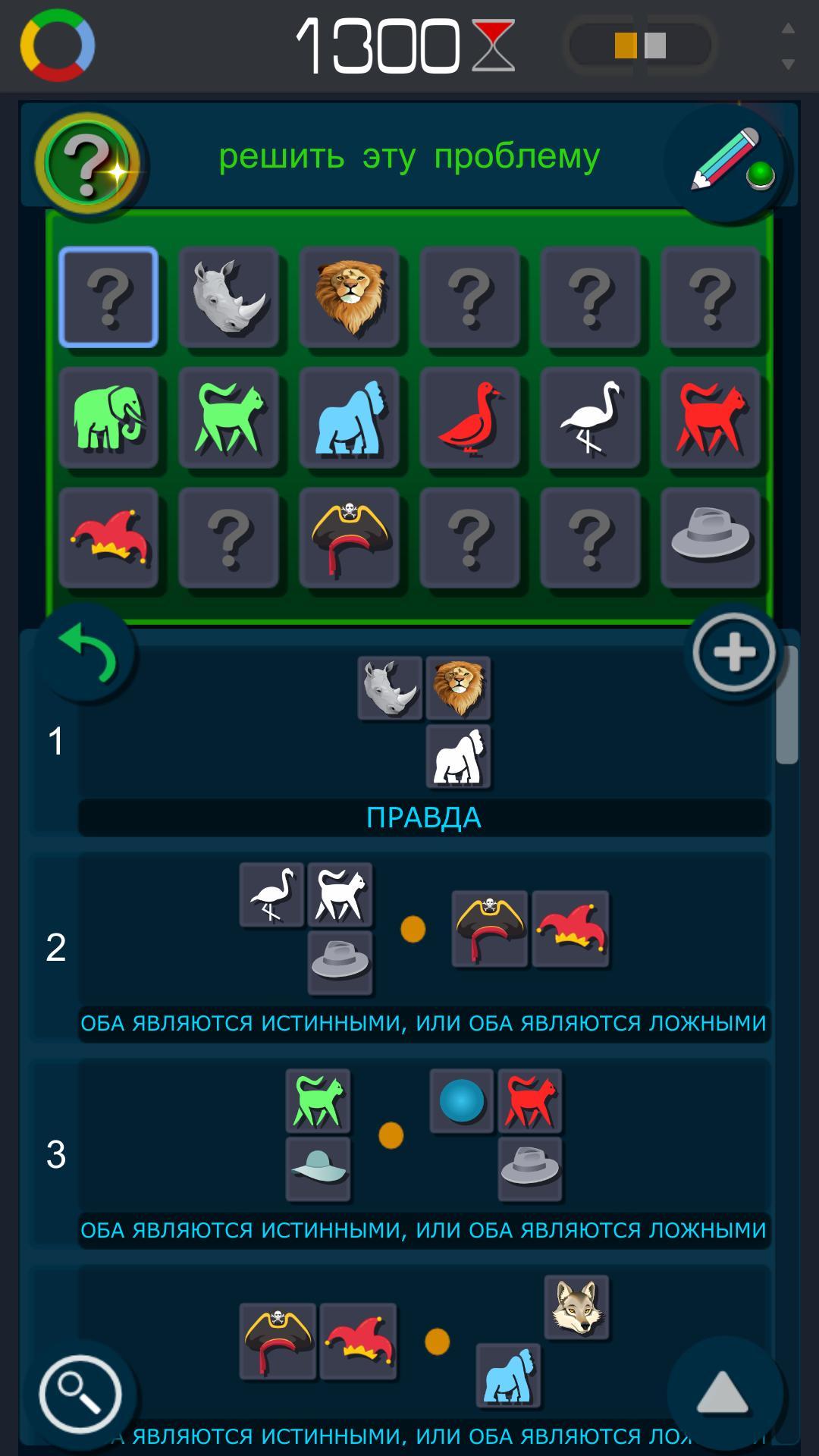Toggle the pencil notes mode
The width and height of the screenshot is (819, 1456).
pos(728,162)
